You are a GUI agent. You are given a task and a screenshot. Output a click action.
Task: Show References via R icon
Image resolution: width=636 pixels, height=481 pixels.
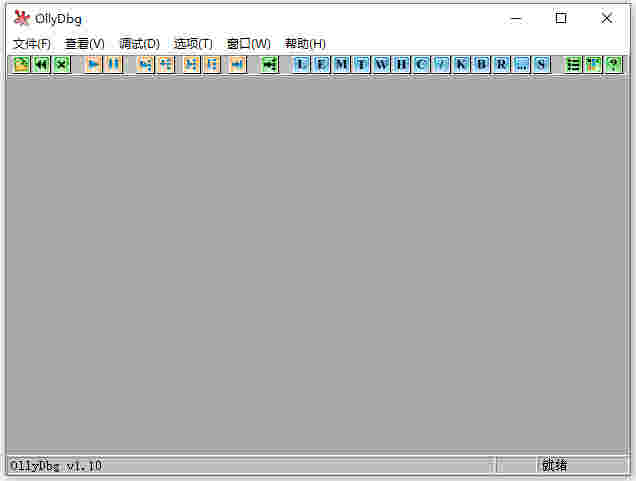501,64
